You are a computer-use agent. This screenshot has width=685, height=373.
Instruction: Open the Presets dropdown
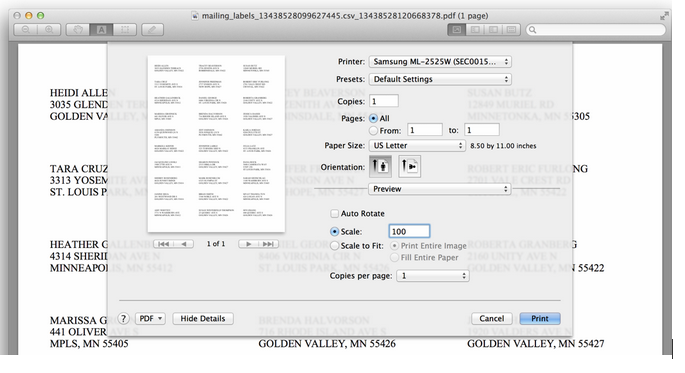(440, 79)
